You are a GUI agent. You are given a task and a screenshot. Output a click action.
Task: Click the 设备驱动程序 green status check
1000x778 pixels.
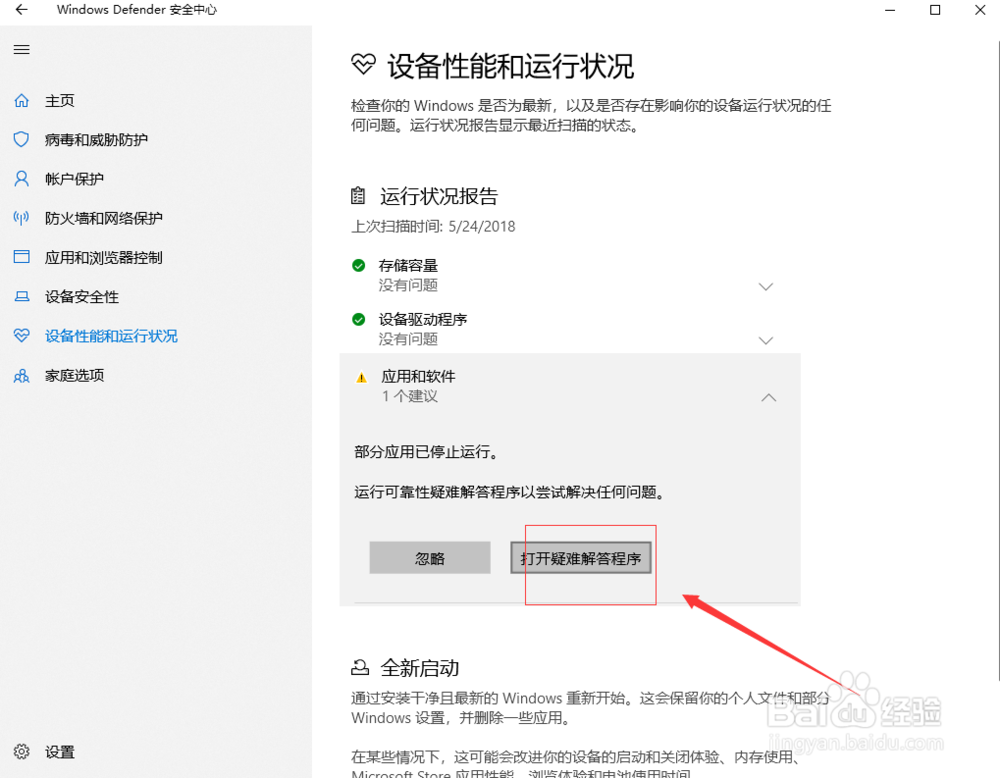click(360, 319)
